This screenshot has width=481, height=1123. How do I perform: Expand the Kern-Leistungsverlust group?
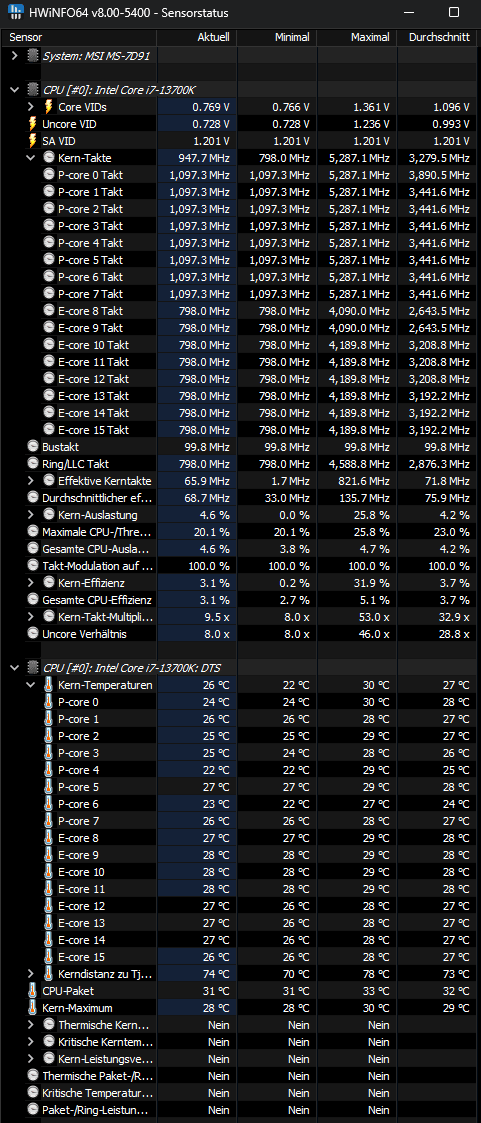click(31, 1059)
